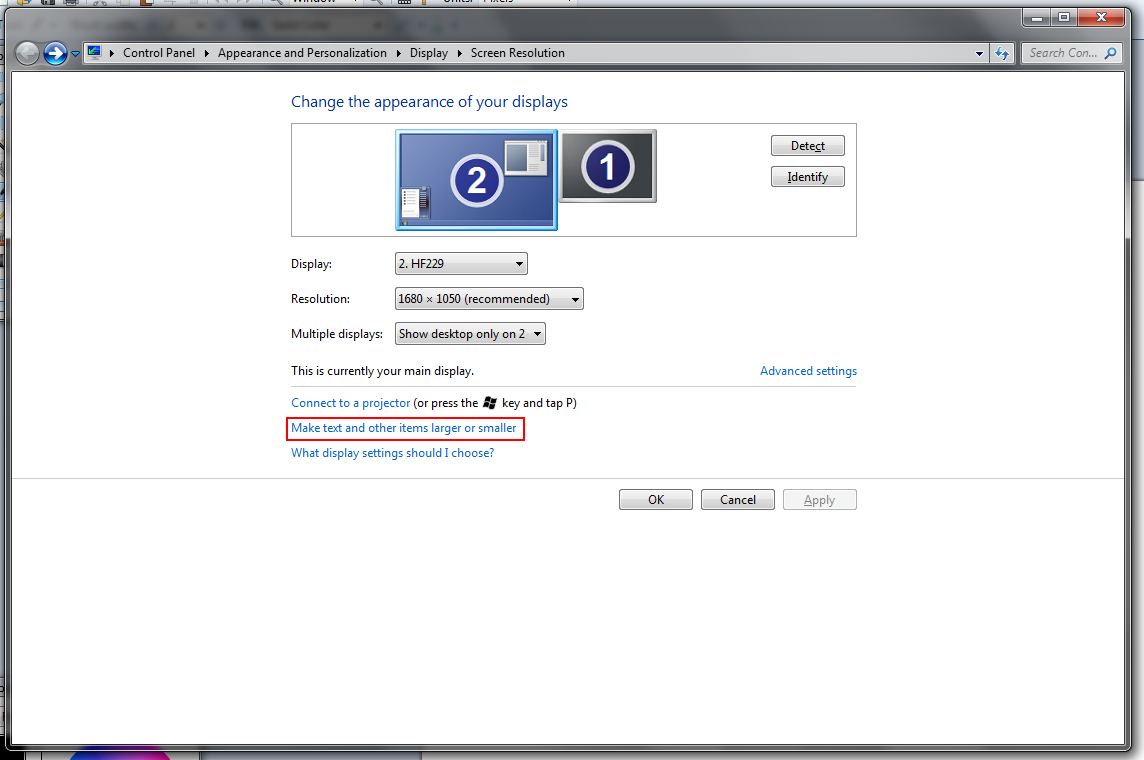The width and height of the screenshot is (1144, 760).
Task: Click the Back navigation arrow
Action: pos(27,53)
